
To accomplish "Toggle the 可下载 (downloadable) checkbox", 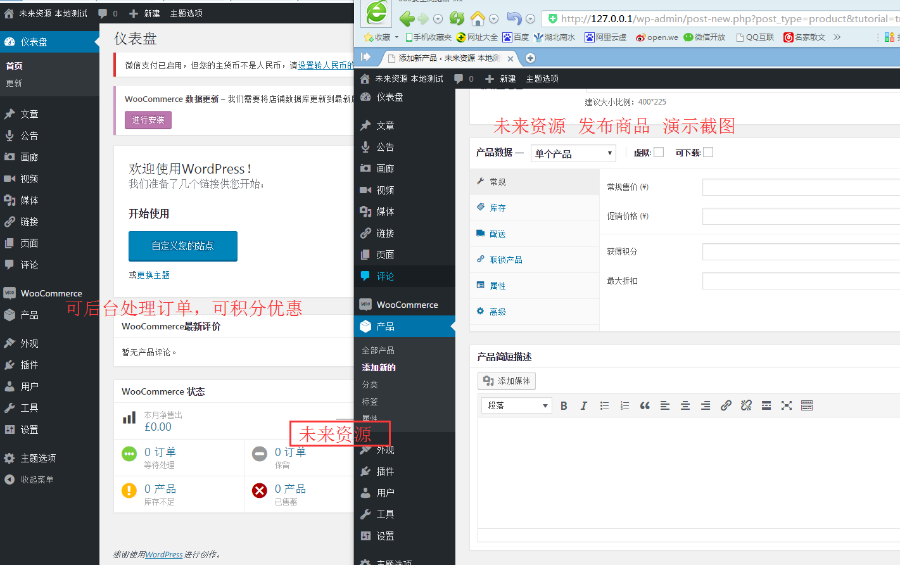I will (708, 152).
